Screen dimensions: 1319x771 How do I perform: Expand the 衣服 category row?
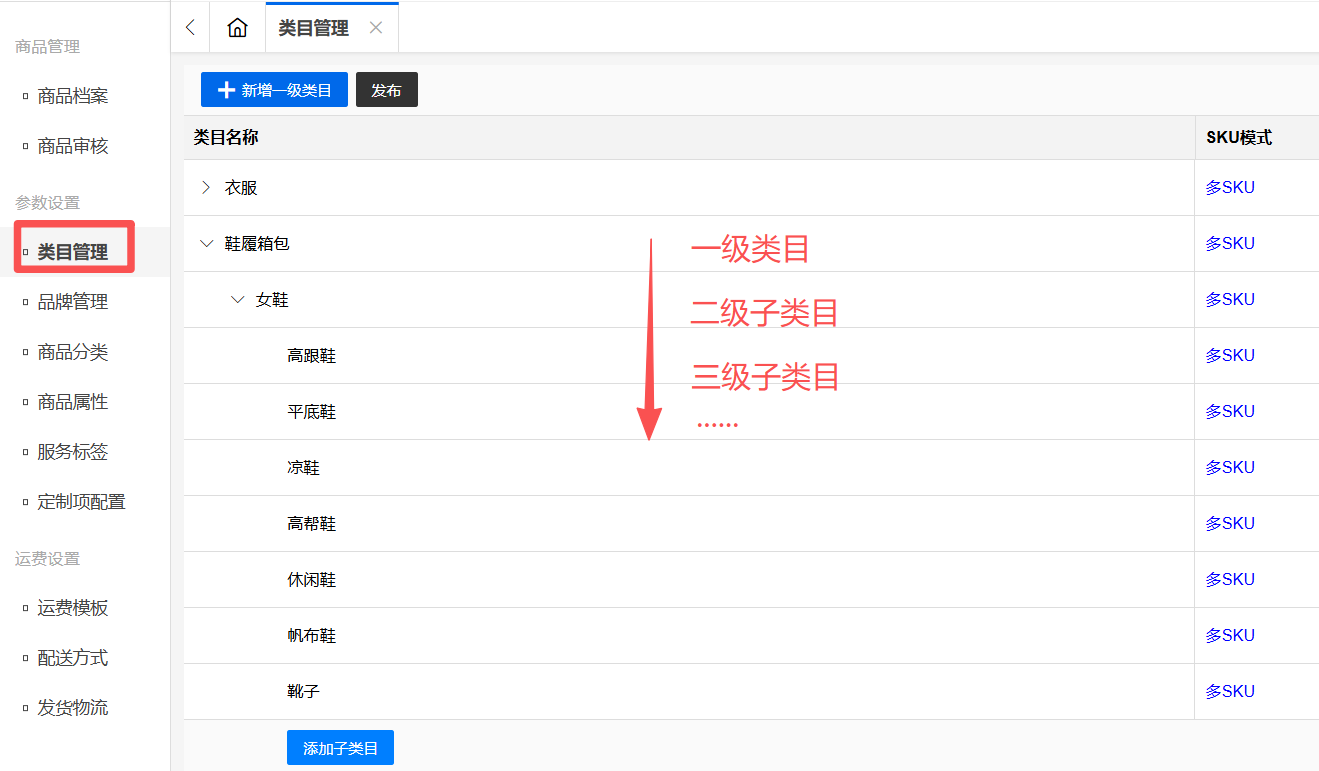tap(207, 188)
